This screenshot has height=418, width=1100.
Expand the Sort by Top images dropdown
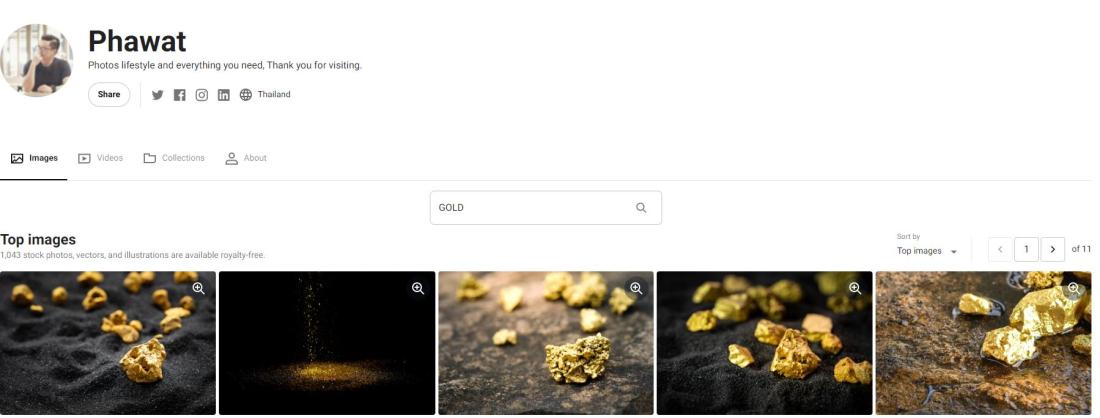tap(927, 250)
